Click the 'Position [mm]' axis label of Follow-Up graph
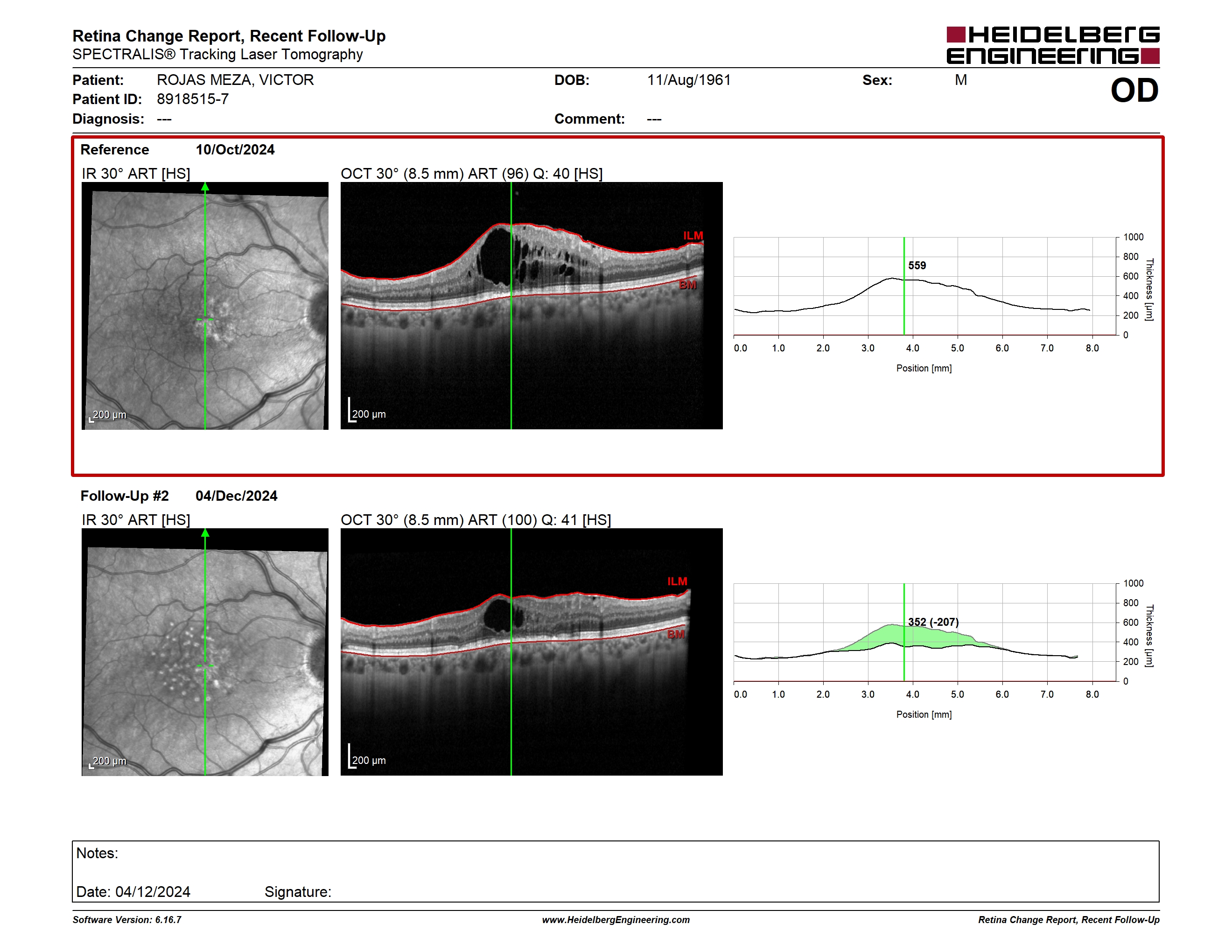This screenshot has height=952, width=1232. tap(924, 714)
